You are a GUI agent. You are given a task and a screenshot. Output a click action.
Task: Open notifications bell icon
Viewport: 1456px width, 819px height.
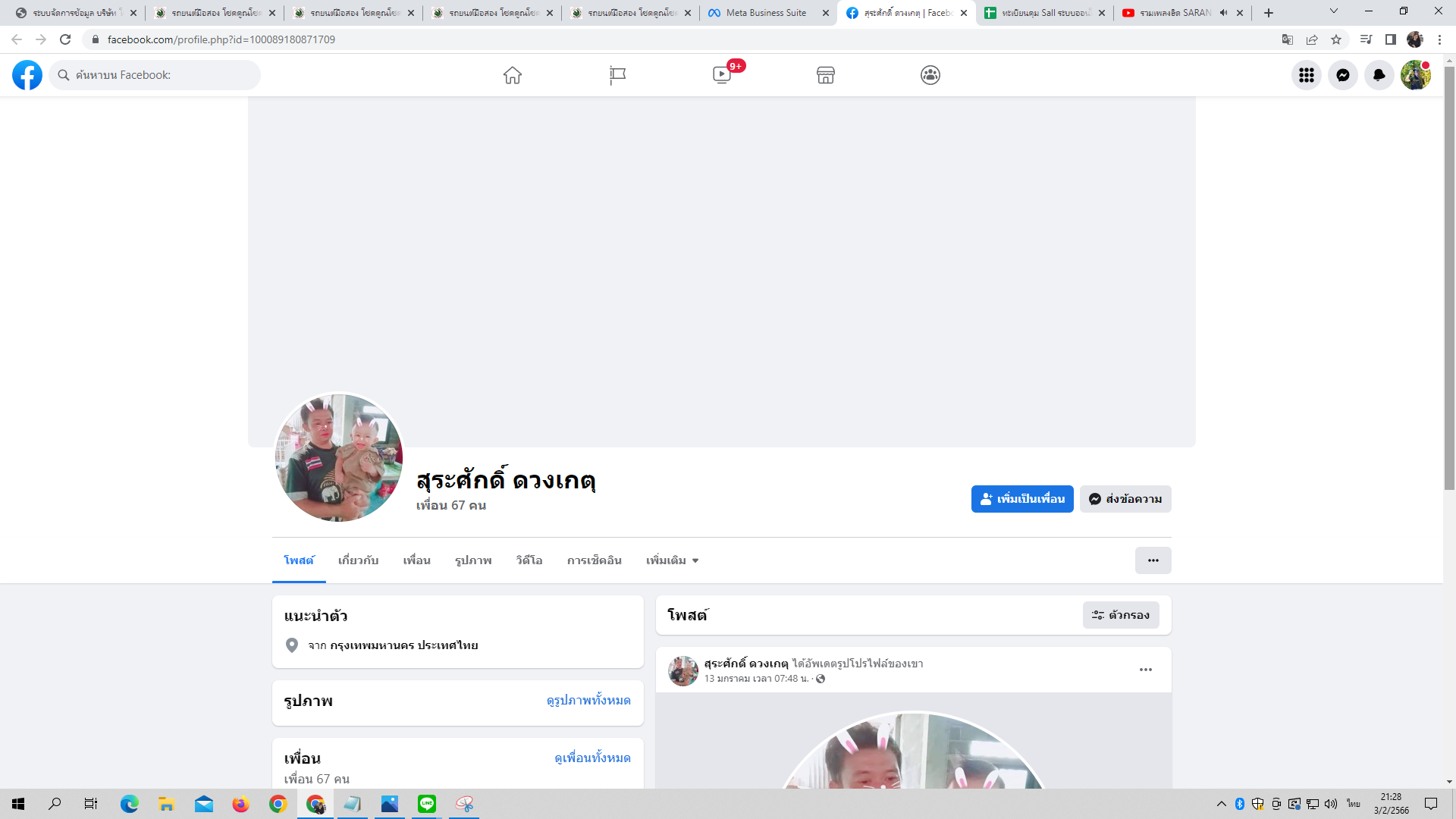(x=1379, y=75)
